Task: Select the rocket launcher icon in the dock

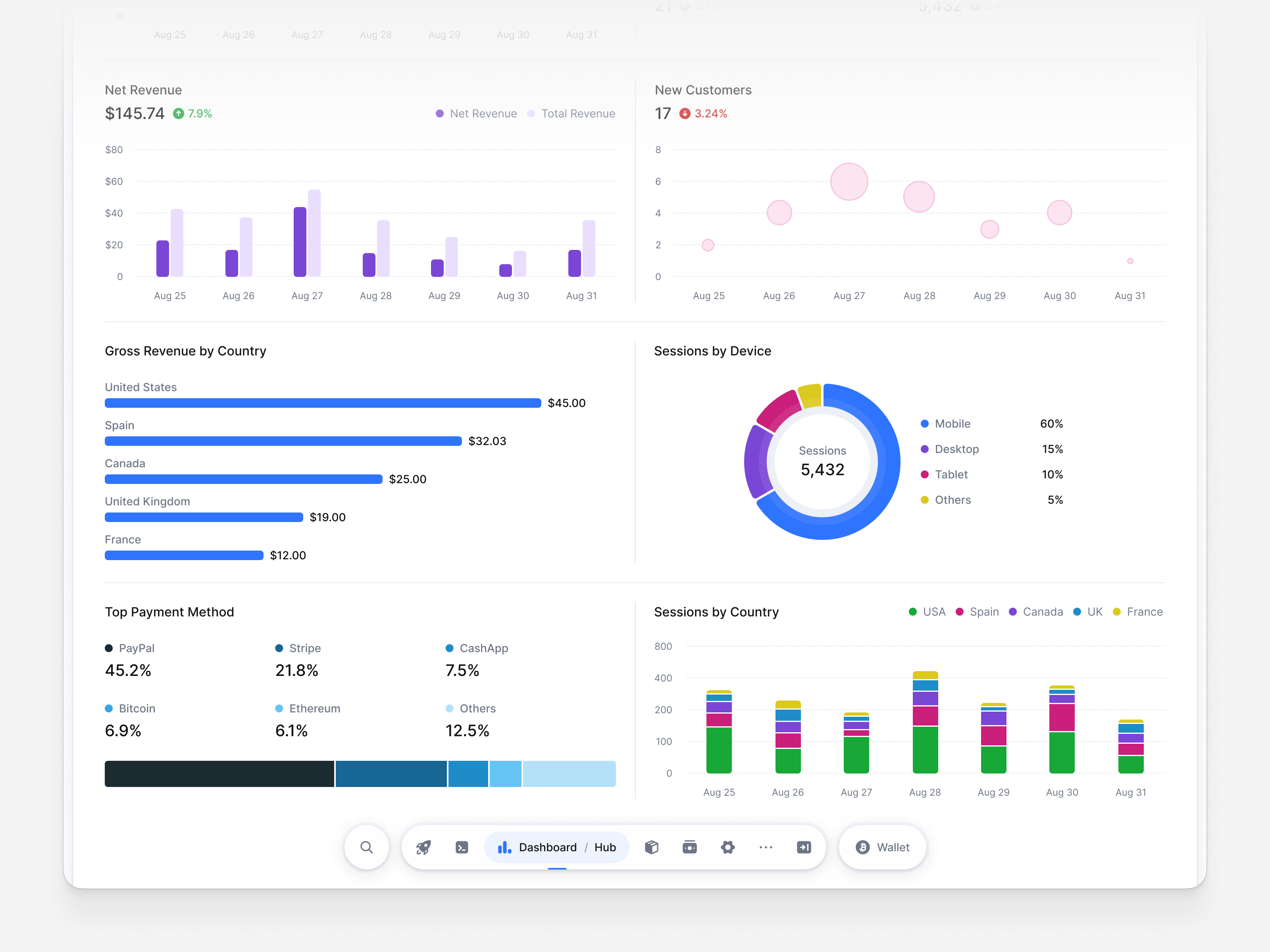Action: click(423, 847)
